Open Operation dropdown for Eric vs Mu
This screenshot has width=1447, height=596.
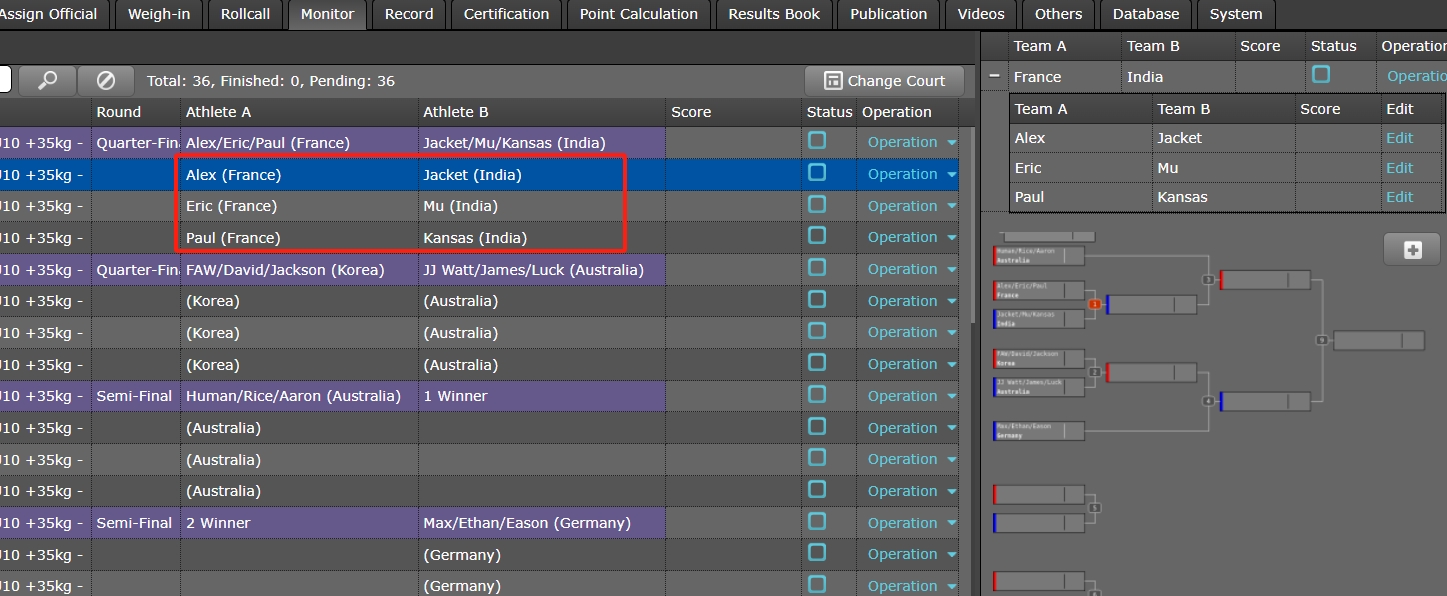click(911, 206)
